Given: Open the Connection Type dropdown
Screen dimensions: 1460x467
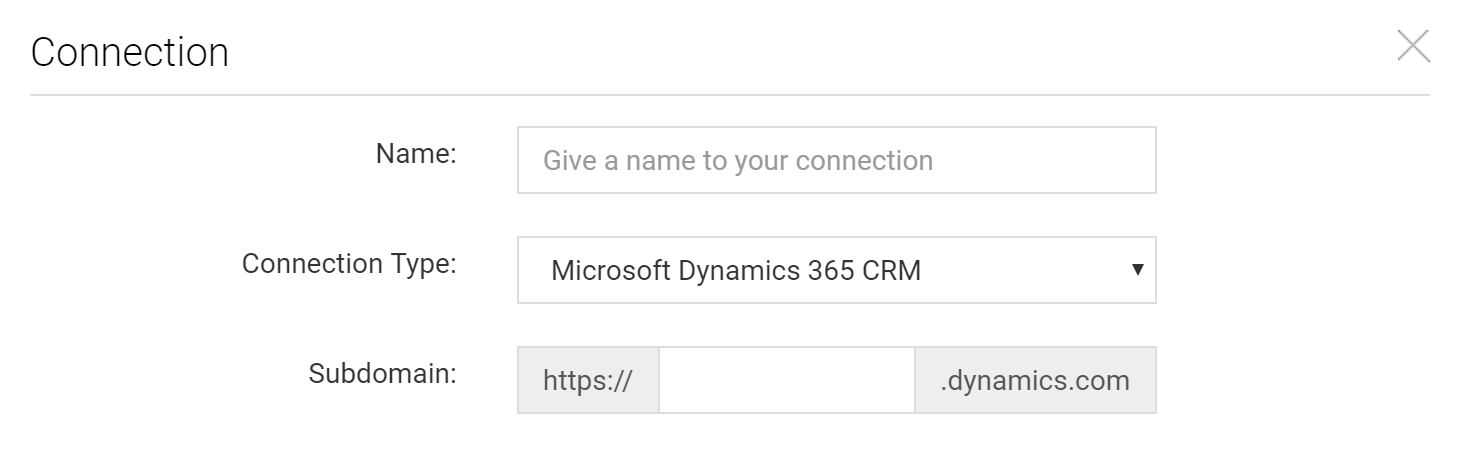Looking at the screenshot, I should pyautogui.click(x=836, y=270).
